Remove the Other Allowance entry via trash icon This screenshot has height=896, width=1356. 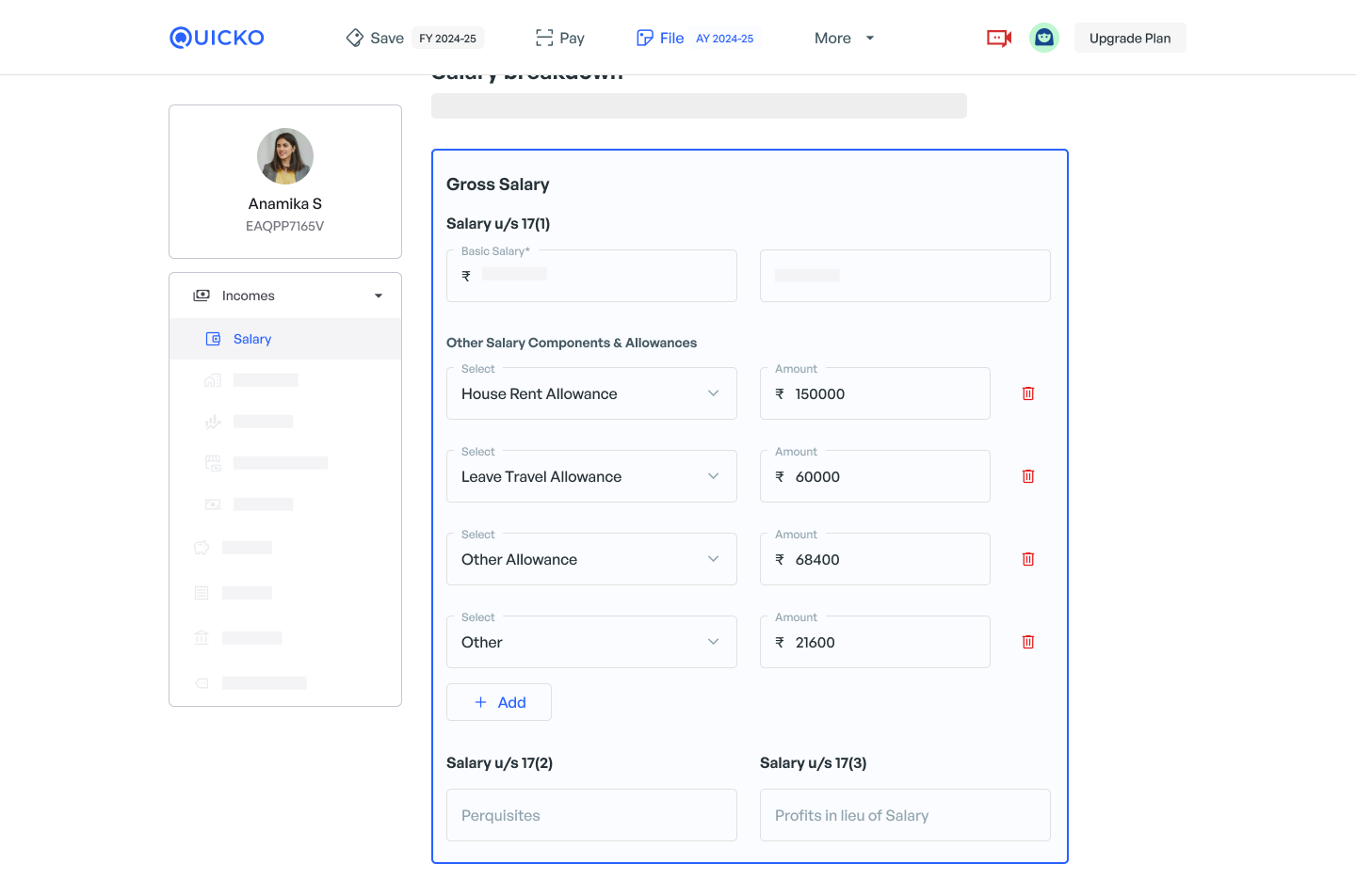[x=1028, y=559]
